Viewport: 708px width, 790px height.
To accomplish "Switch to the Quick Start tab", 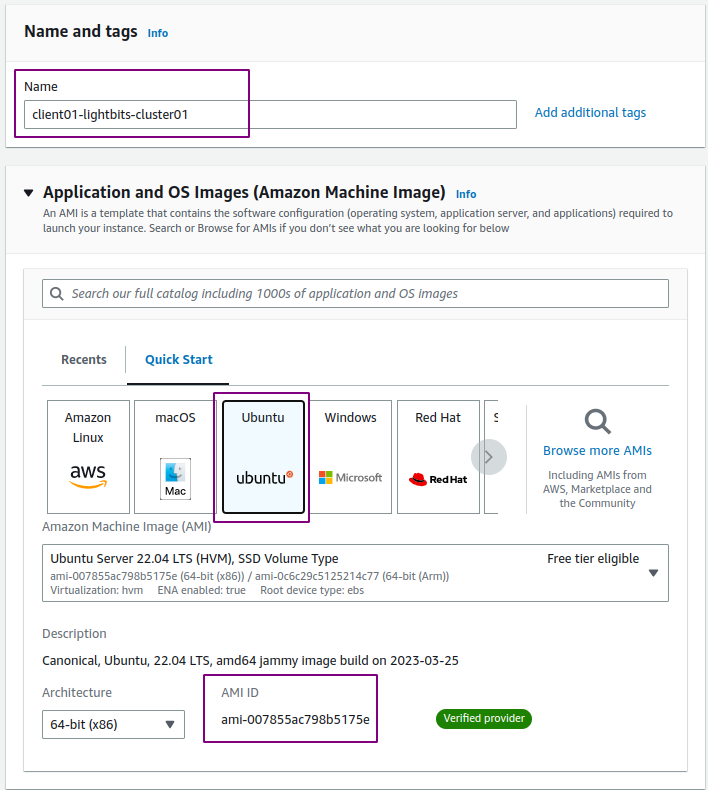I will [178, 360].
